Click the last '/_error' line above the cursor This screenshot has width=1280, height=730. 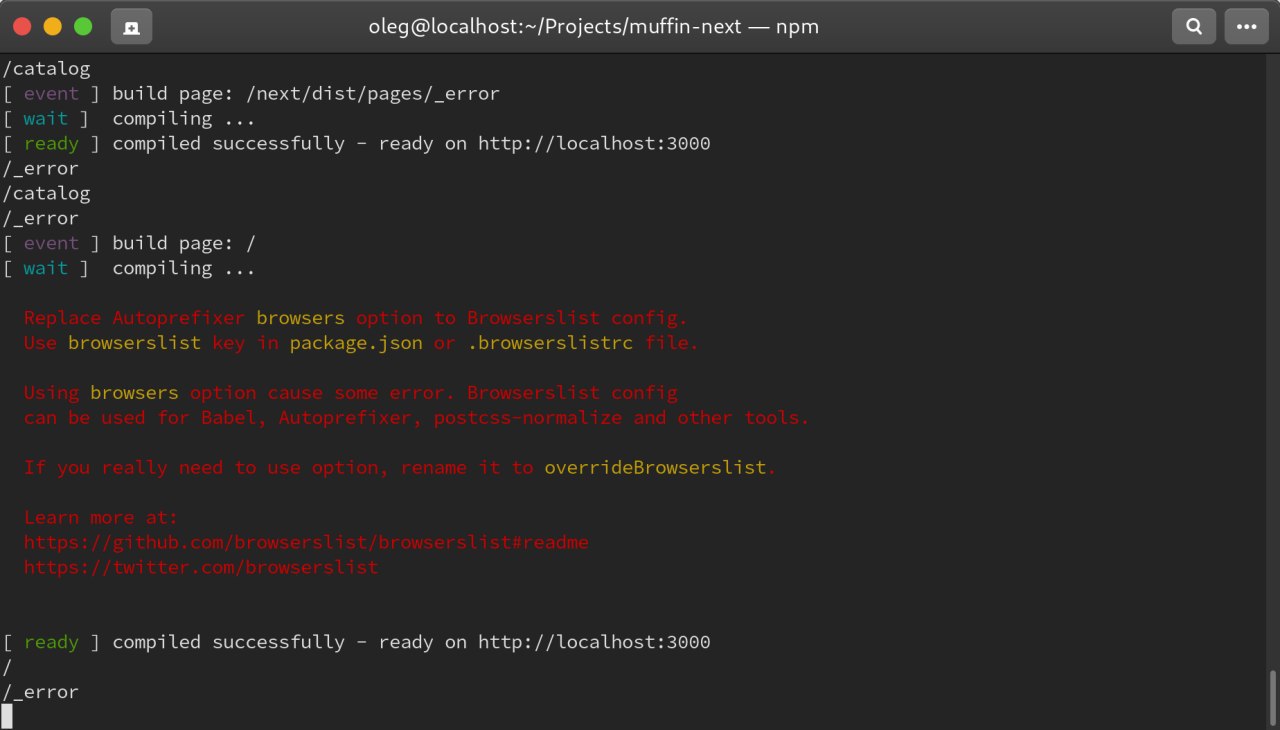point(40,692)
